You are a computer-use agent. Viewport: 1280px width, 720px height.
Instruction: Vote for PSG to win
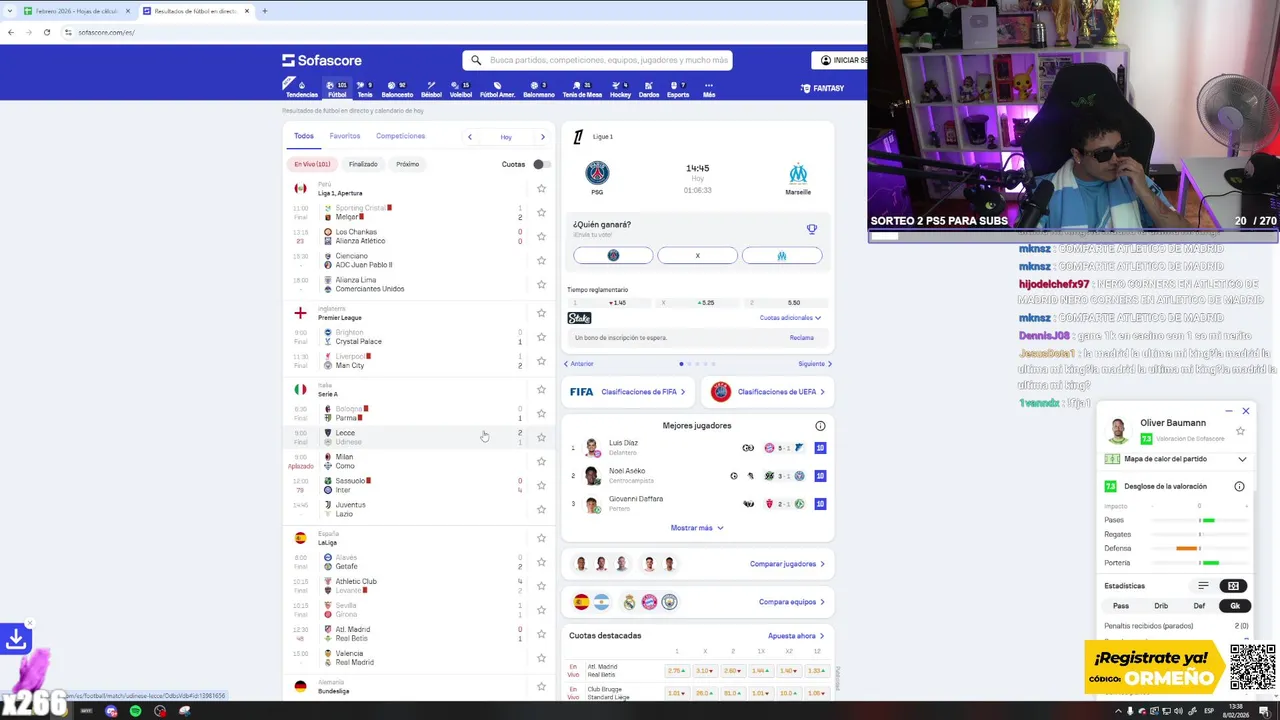click(613, 256)
